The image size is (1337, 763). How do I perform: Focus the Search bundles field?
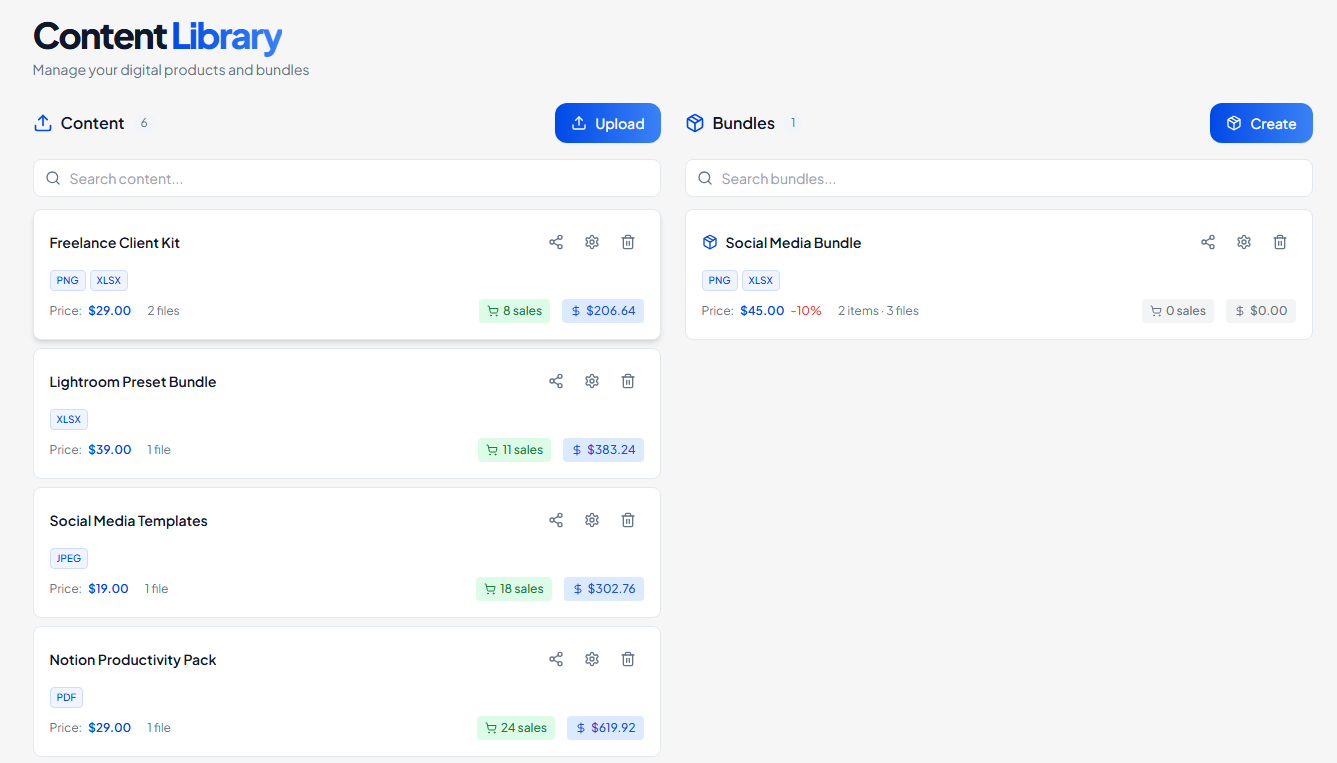pos(999,178)
